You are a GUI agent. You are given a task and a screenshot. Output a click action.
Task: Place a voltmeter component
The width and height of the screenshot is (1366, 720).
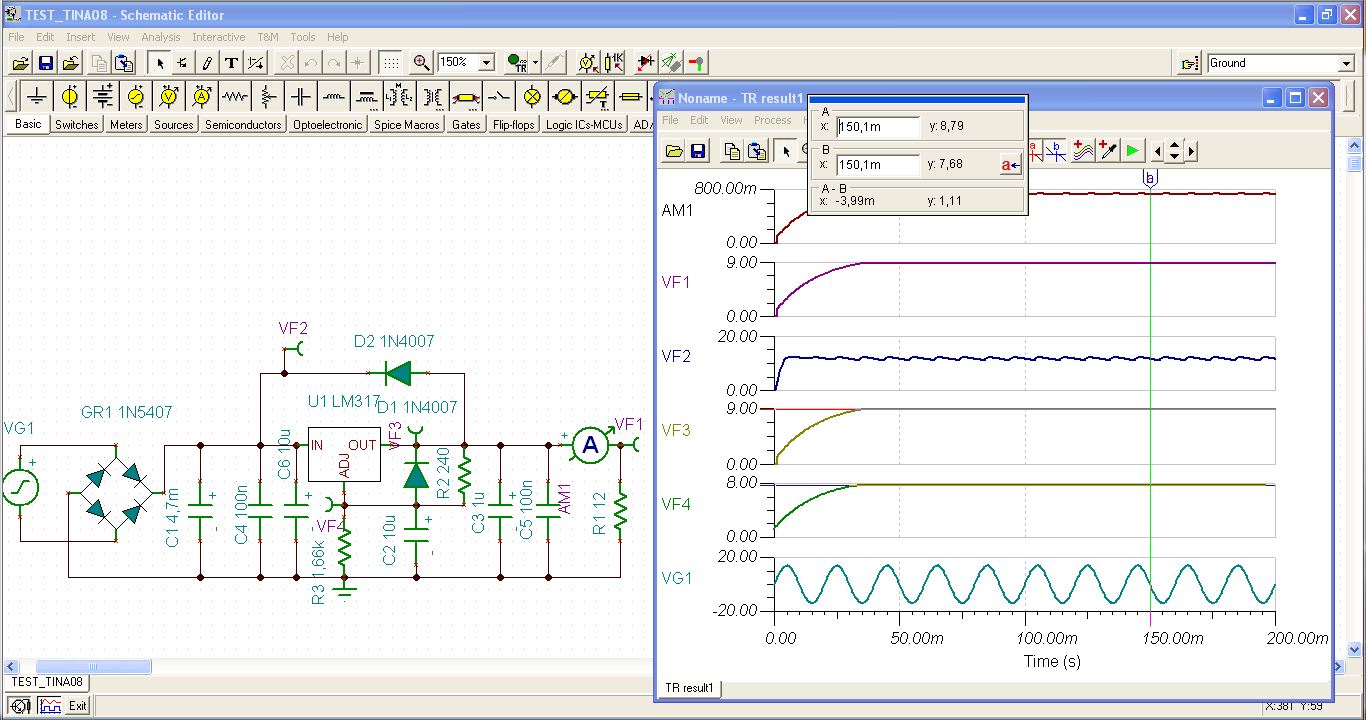click(x=169, y=97)
